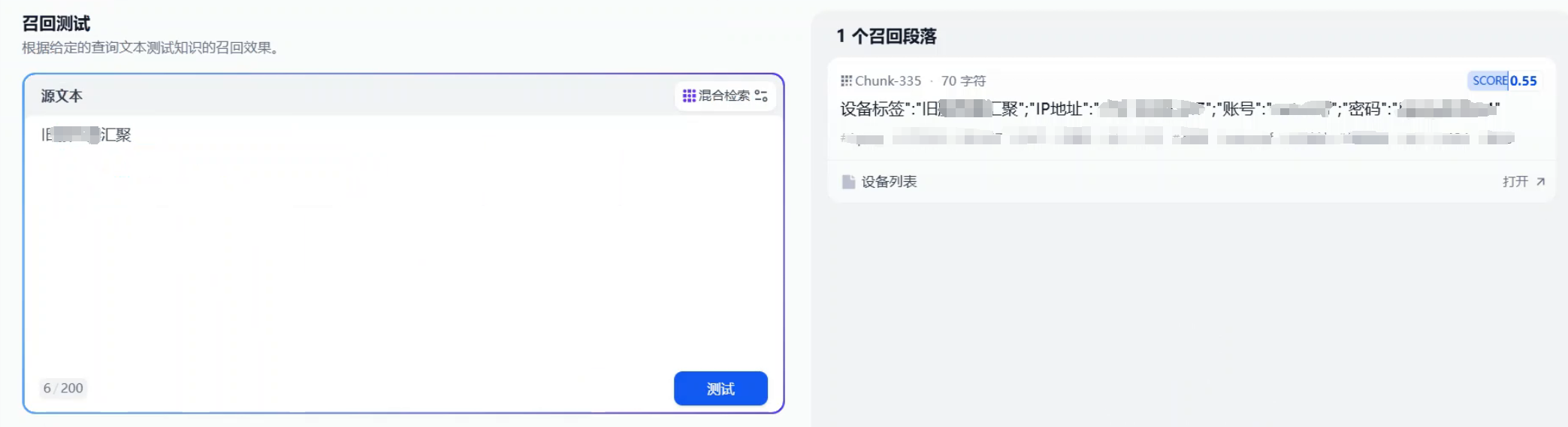
Task: Click the 1 个召回段落 heading
Action: (x=887, y=36)
